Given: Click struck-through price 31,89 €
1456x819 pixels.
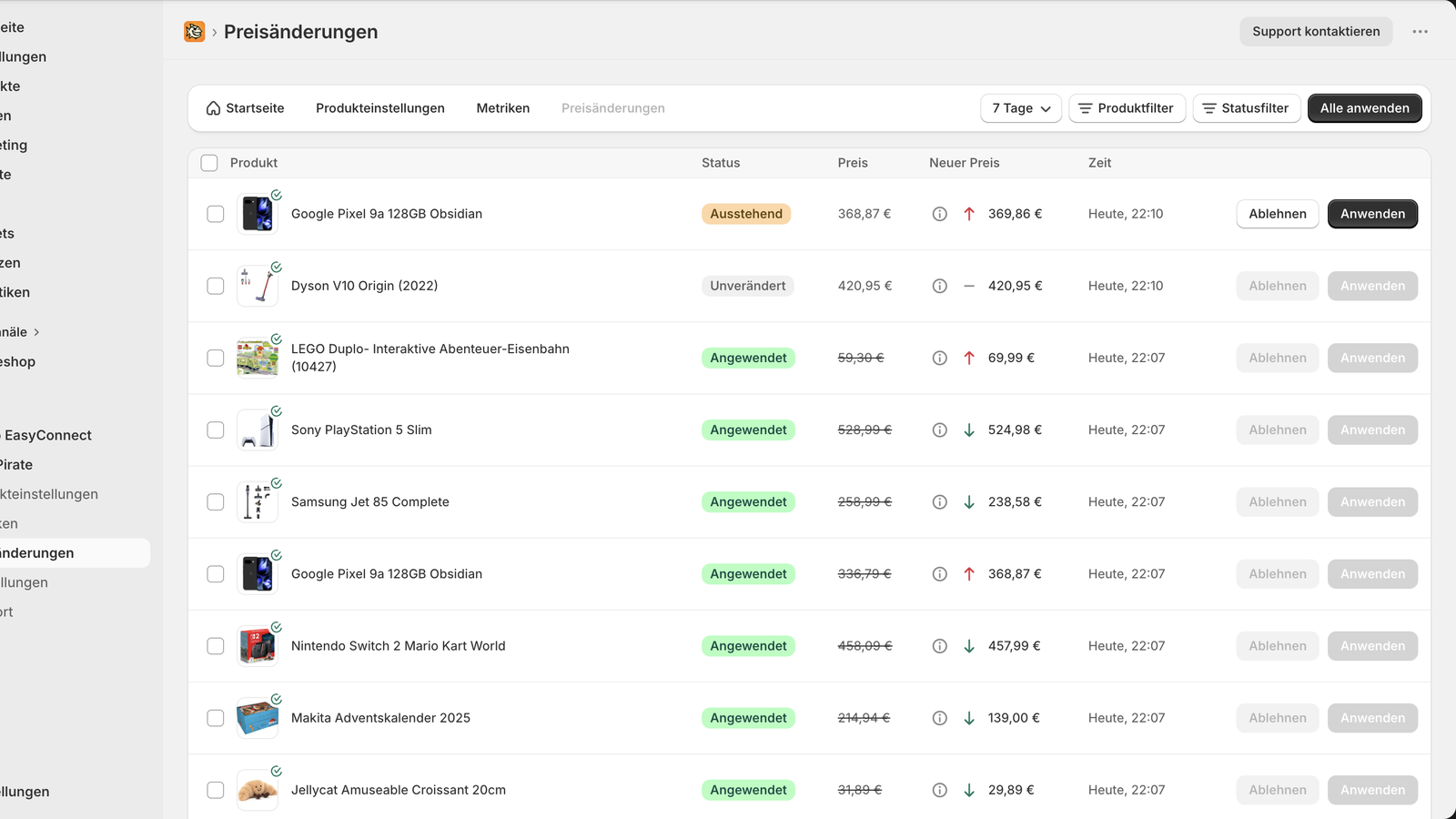Looking at the screenshot, I should click(860, 790).
